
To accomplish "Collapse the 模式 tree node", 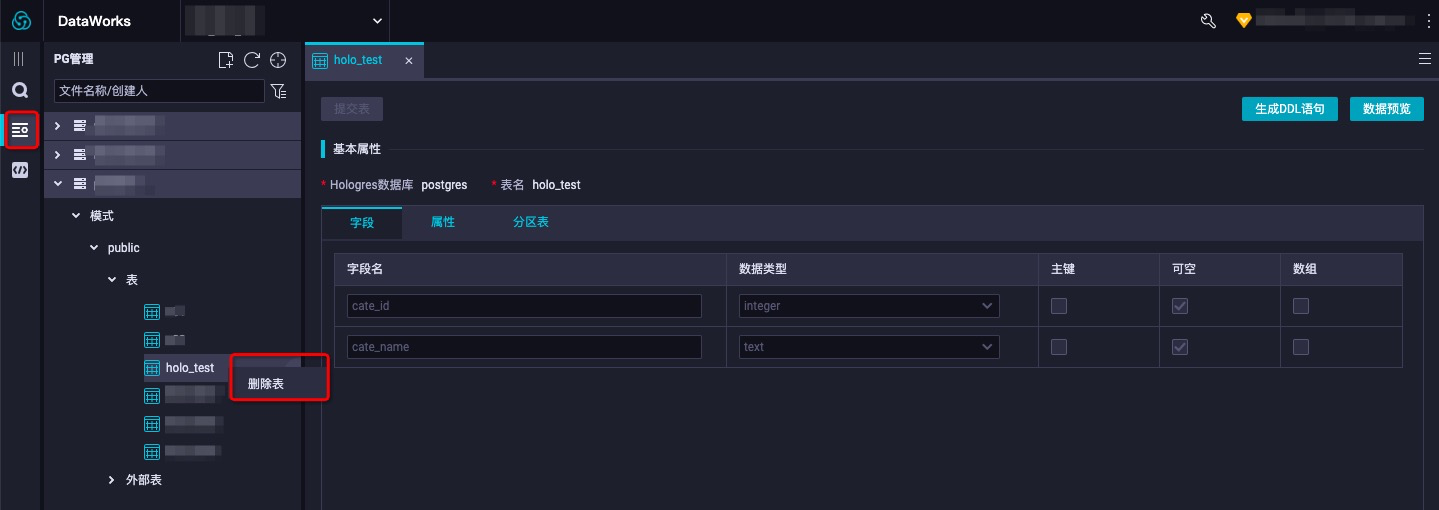I will pyautogui.click(x=76, y=216).
